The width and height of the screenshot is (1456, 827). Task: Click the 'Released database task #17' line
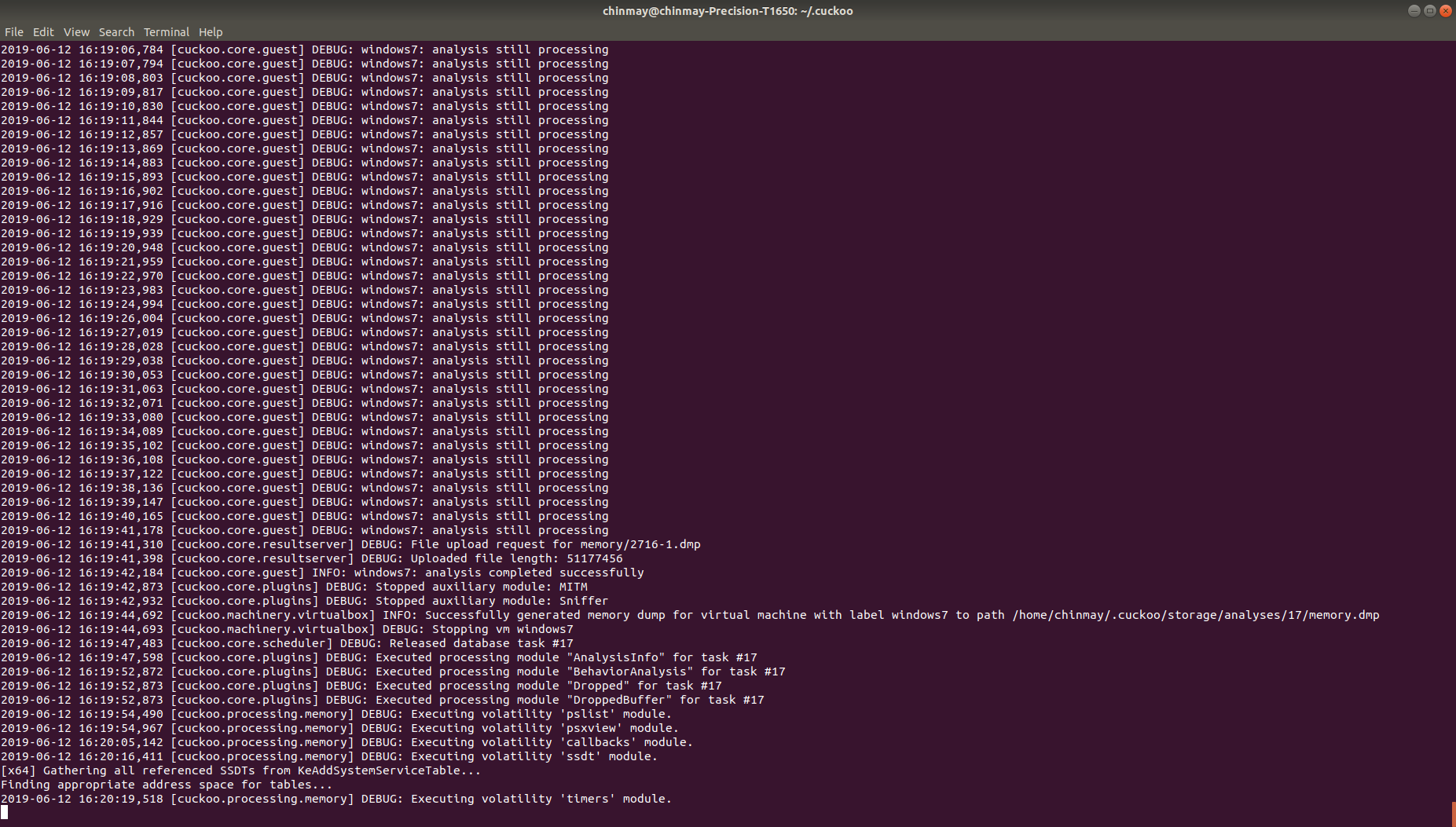click(271, 643)
